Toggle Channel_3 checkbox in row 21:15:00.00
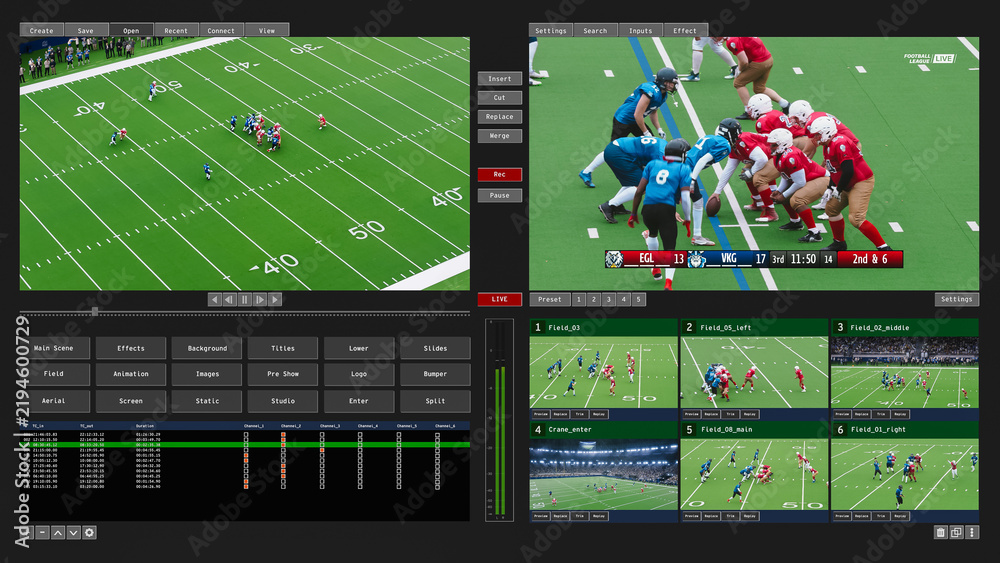The width and height of the screenshot is (1000, 563). pos(322,450)
